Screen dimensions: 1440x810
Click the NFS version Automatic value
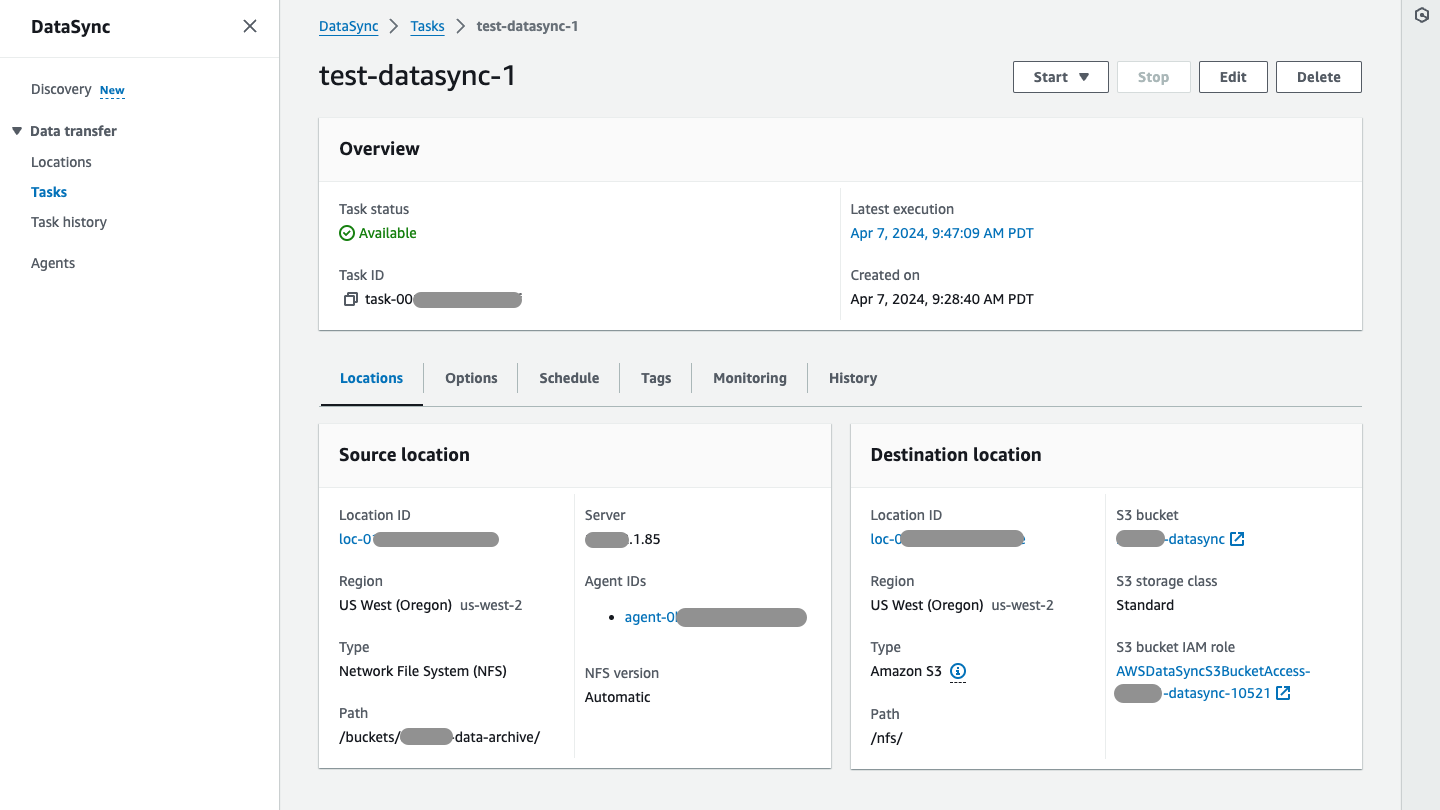coord(618,697)
